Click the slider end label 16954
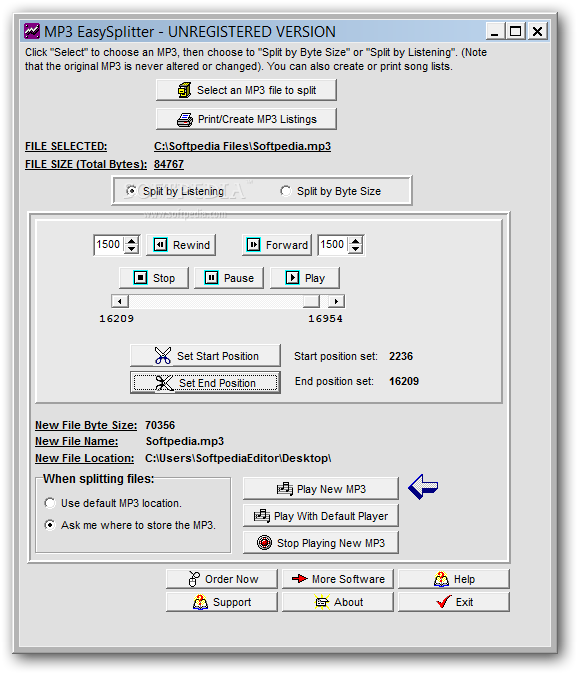Image resolution: width=578 pixels, height=674 pixels. point(325,319)
